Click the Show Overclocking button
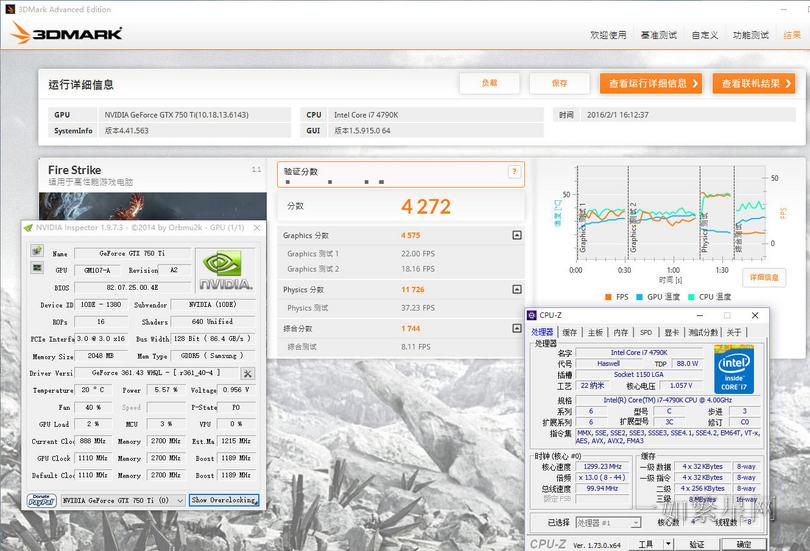 (x=224, y=500)
